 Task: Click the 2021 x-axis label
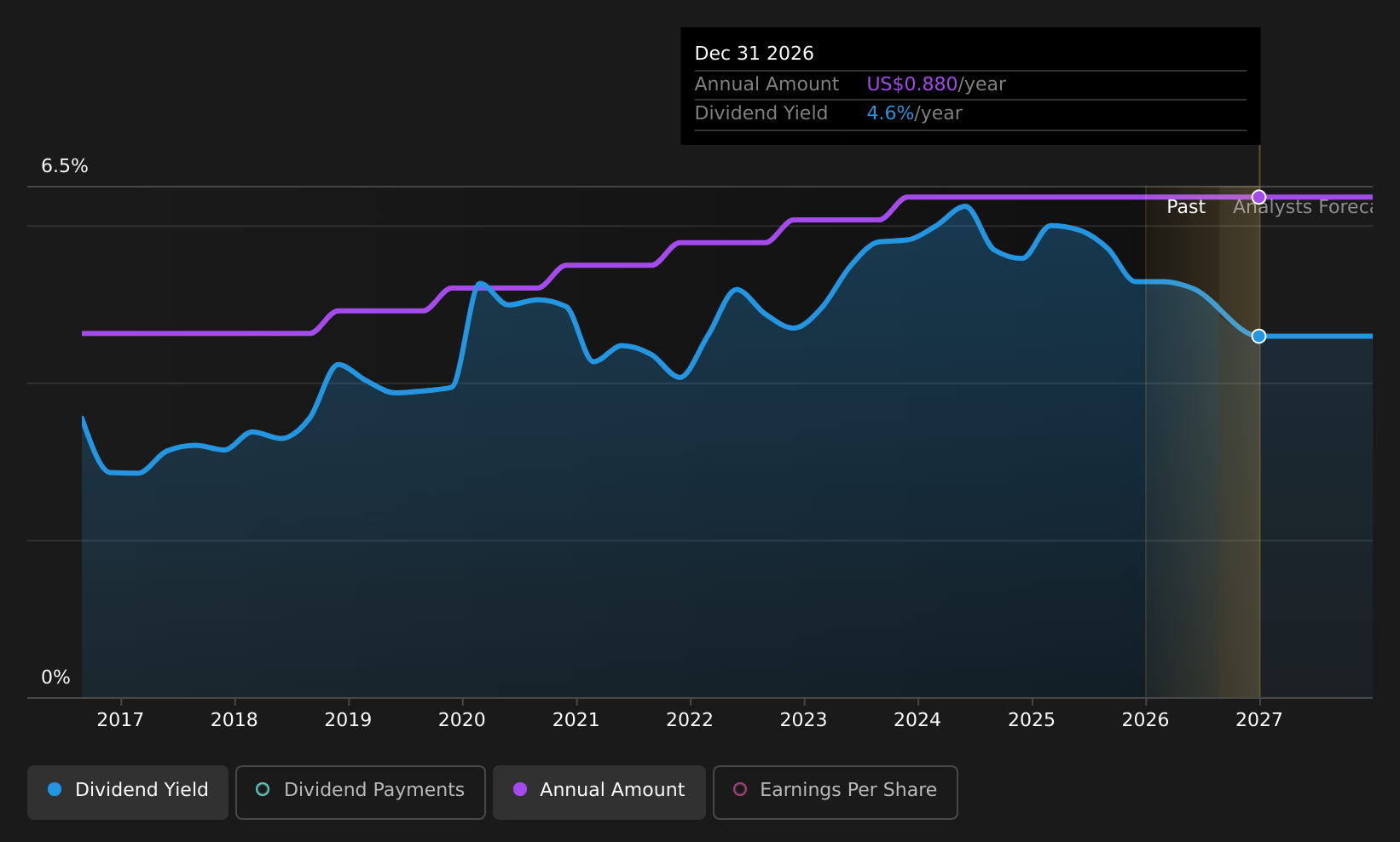click(576, 720)
